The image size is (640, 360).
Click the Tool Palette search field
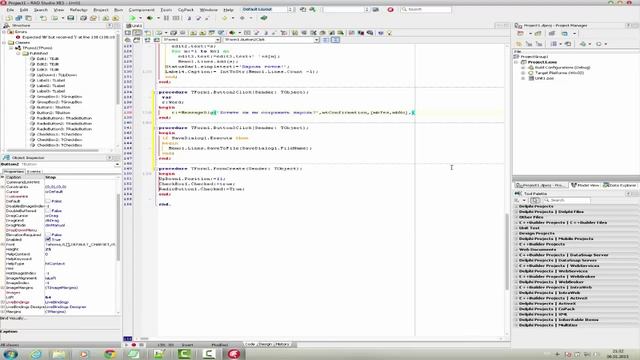coord(566,200)
